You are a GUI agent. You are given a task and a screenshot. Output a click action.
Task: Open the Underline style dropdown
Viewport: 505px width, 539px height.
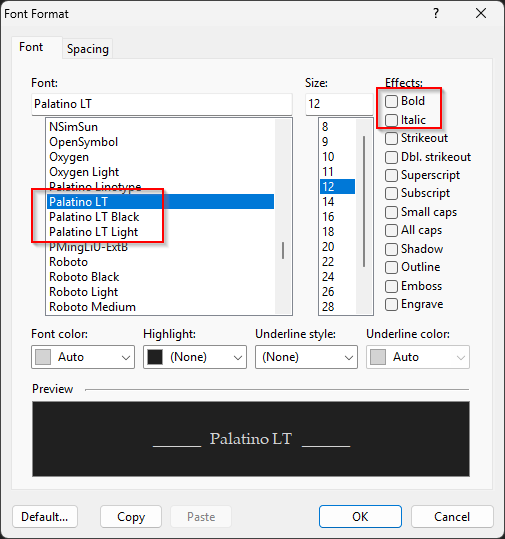pyautogui.click(x=306, y=357)
